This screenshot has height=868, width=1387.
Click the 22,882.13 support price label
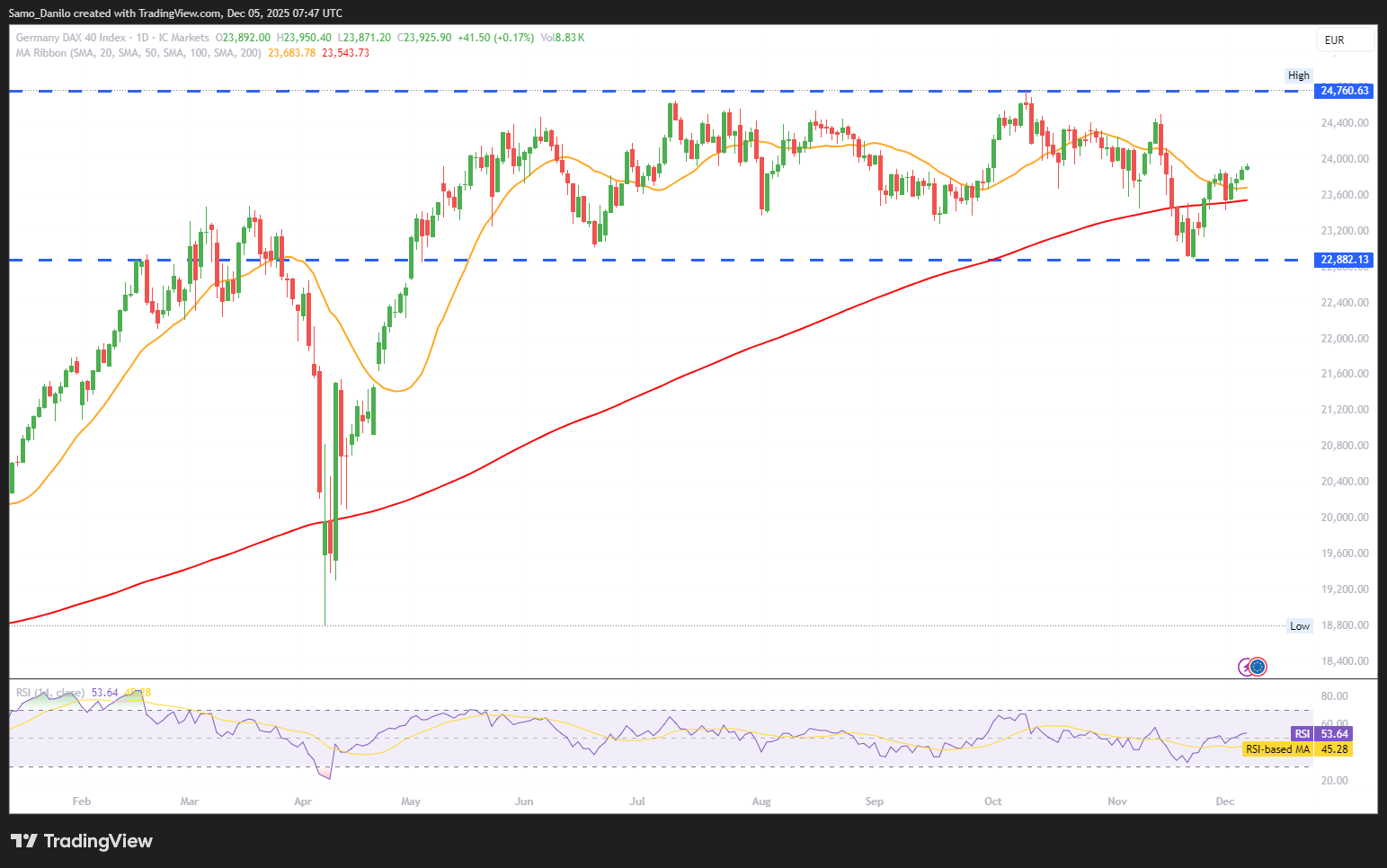tap(1344, 260)
